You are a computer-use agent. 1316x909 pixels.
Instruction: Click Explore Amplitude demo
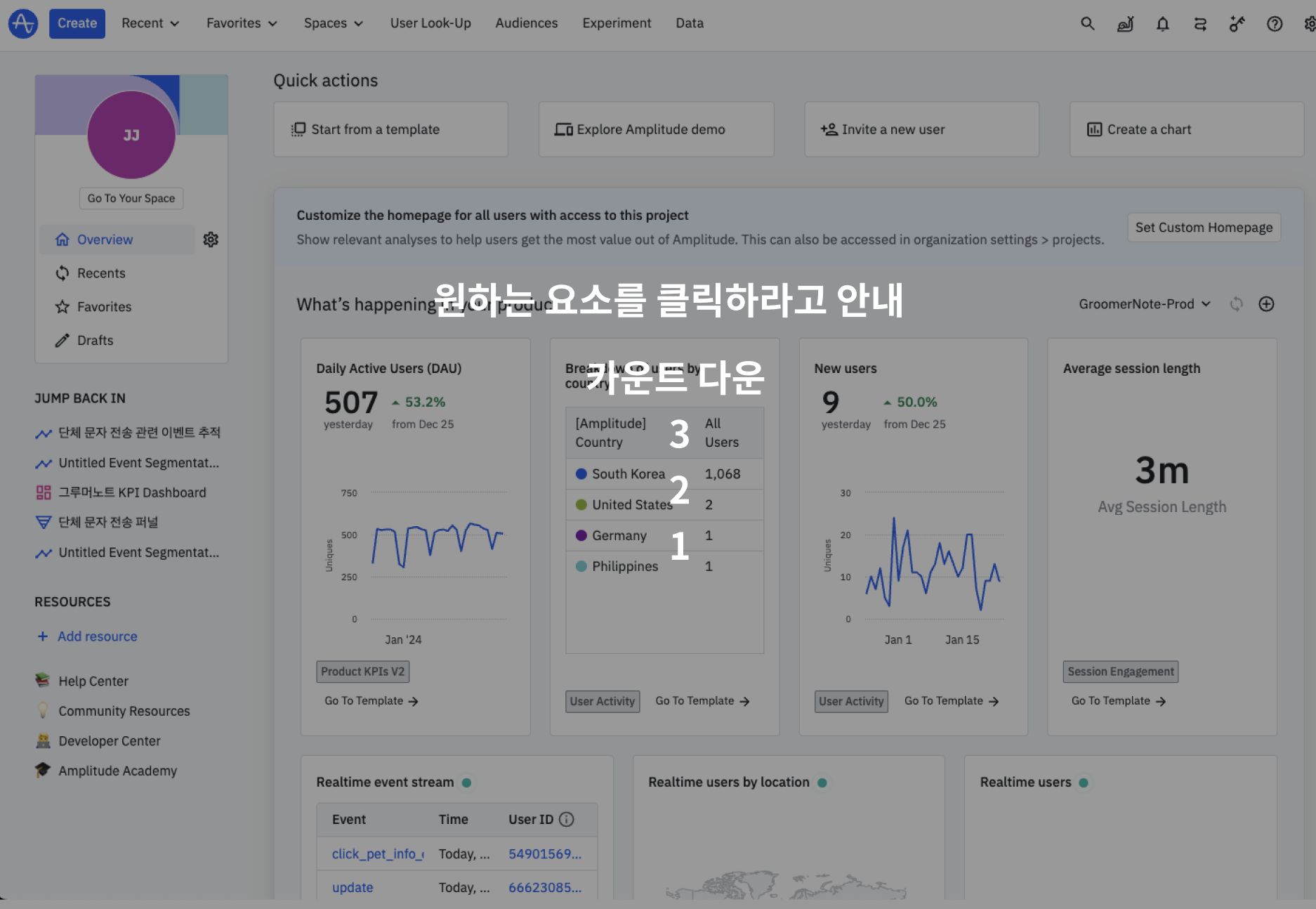[656, 129]
